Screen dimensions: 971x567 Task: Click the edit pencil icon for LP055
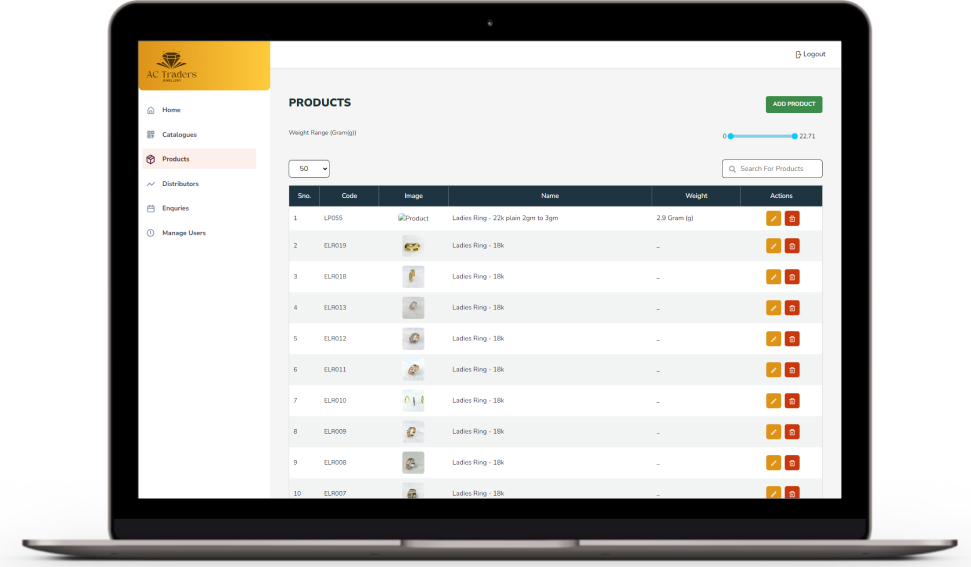773,218
